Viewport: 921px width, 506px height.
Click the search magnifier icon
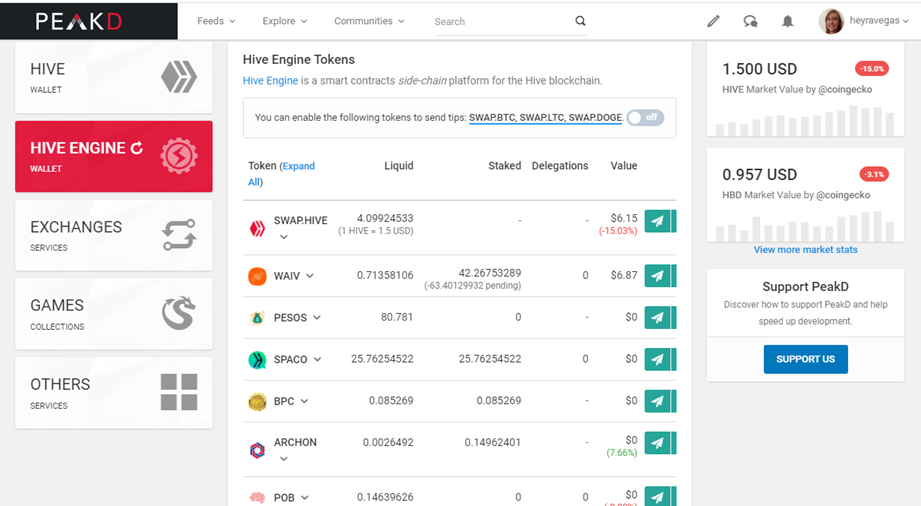click(580, 21)
